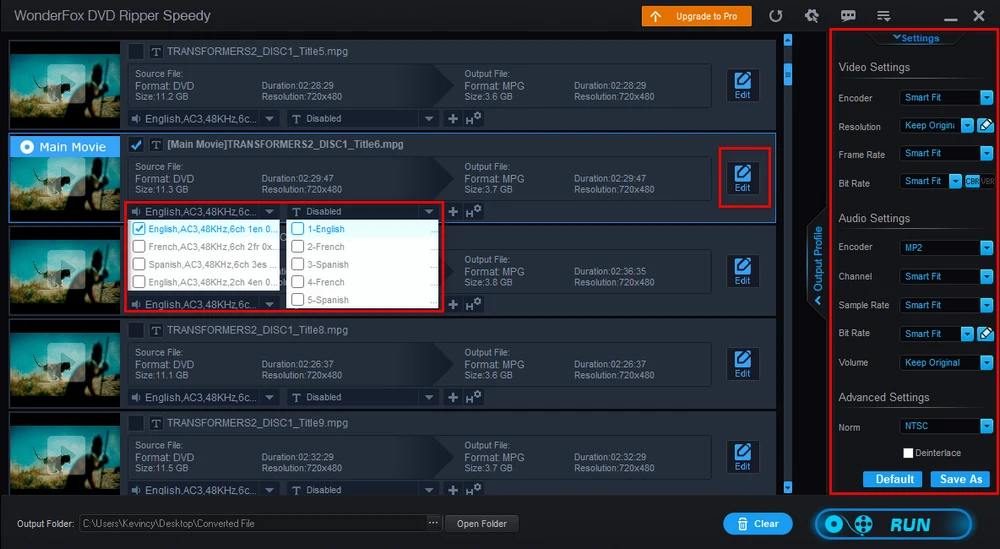This screenshot has height=549, width=1000.
Task: Add subtitle plus icon for Title5
Action: click(453, 119)
